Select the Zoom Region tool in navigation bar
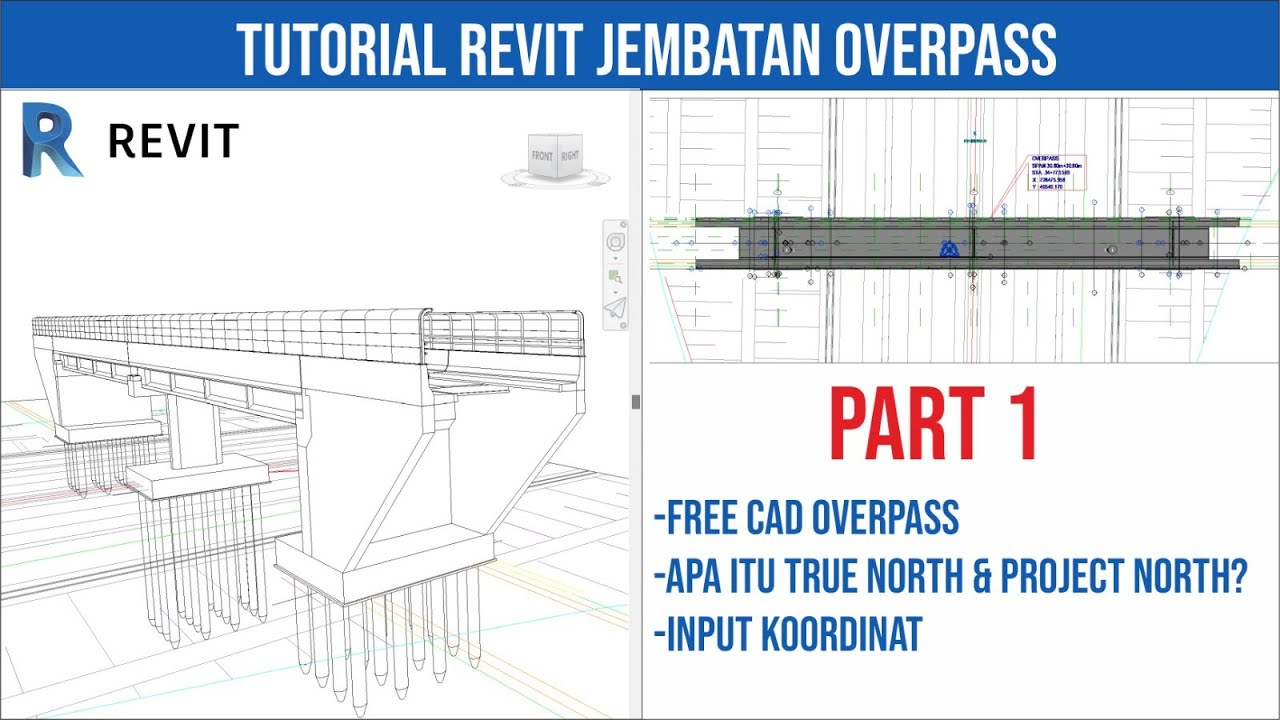Screen dimensions: 1280x720 click(x=615, y=277)
